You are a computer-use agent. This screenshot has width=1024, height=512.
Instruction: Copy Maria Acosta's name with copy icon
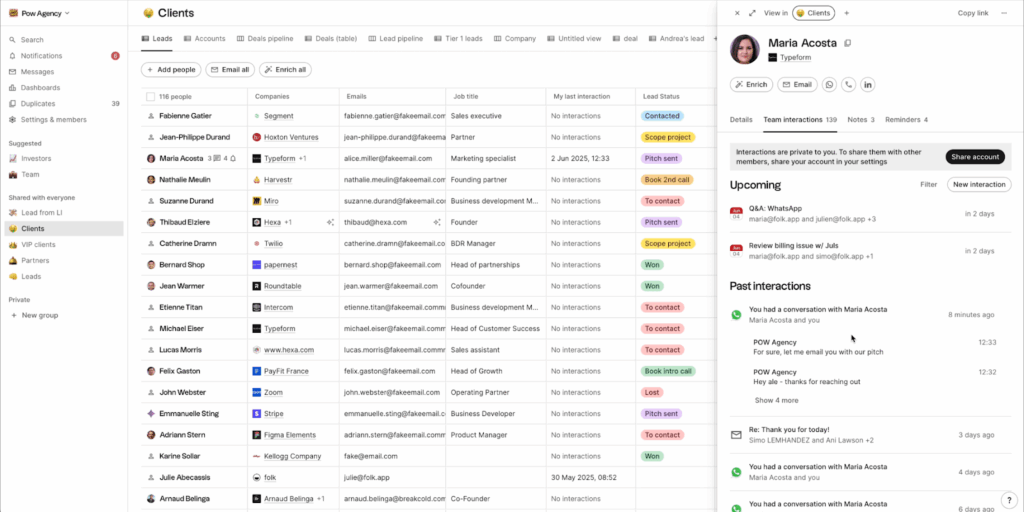point(848,43)
